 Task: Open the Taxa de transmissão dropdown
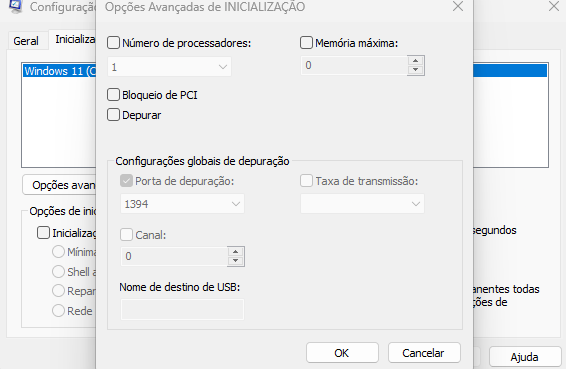pyautogui.click(x=362, y=204)
